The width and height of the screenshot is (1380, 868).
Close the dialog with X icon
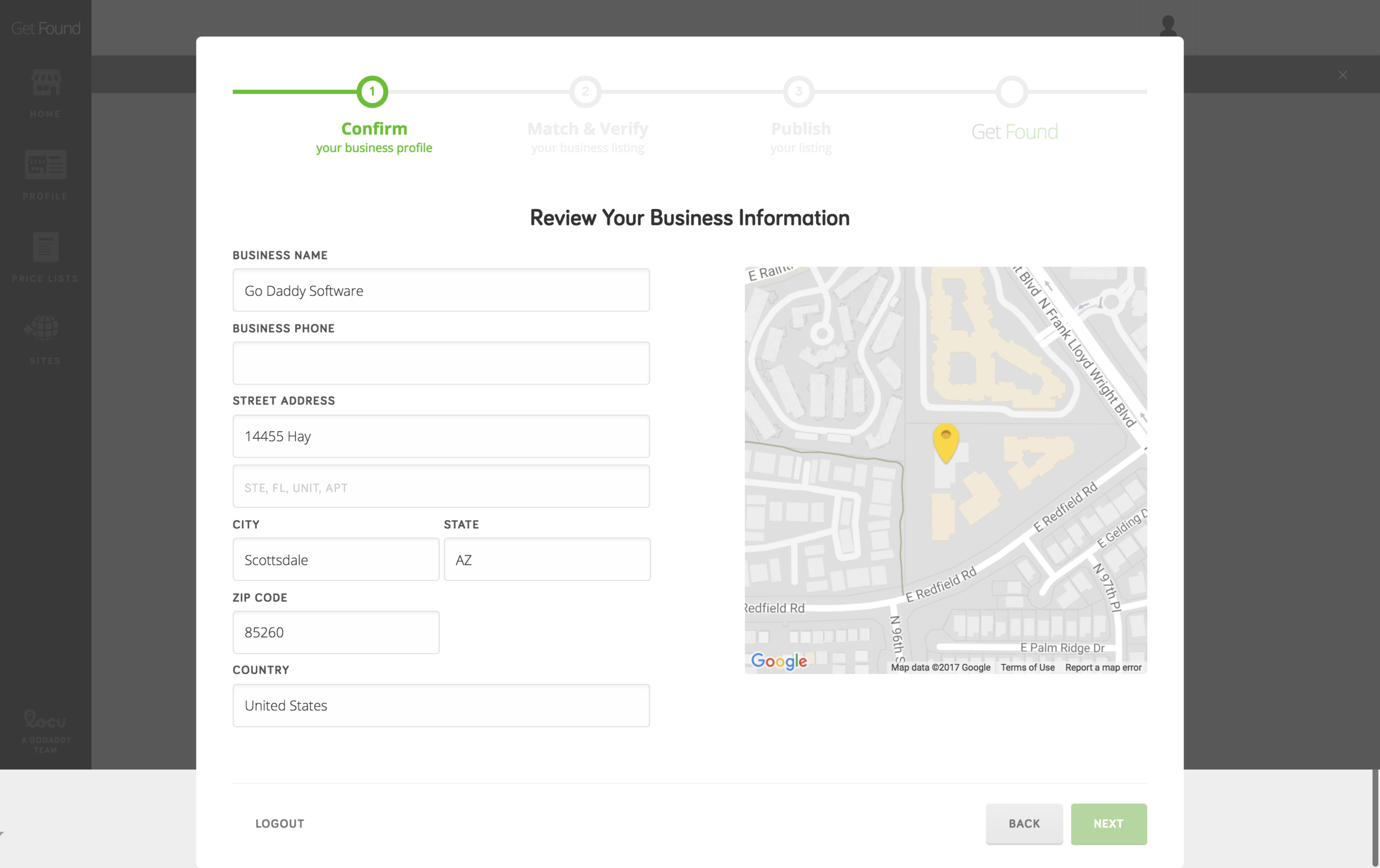tap(1342, 75)
